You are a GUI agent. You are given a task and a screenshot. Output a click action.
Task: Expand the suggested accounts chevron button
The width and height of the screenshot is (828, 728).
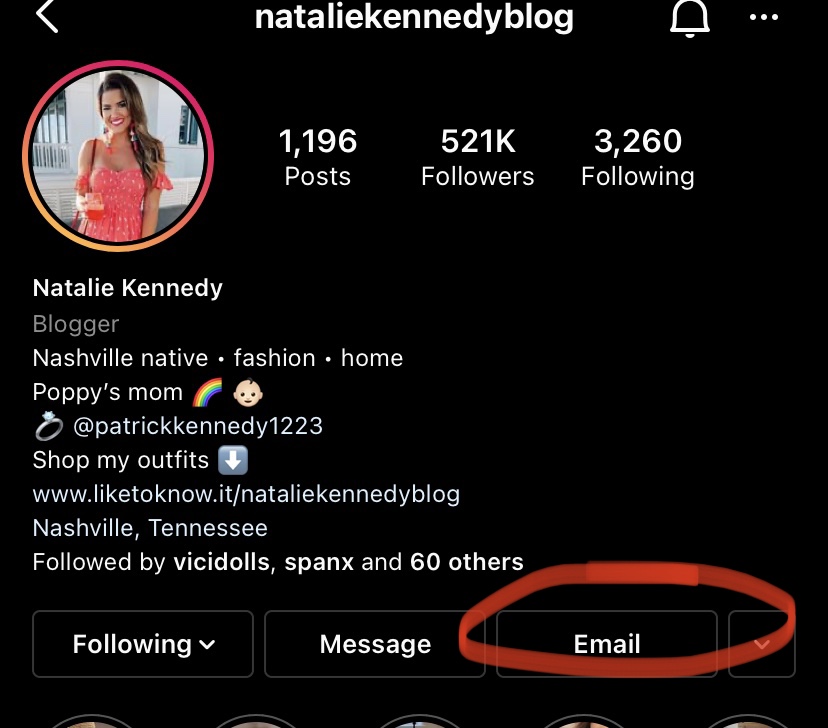pyautogui.click(x=762, y=644)
